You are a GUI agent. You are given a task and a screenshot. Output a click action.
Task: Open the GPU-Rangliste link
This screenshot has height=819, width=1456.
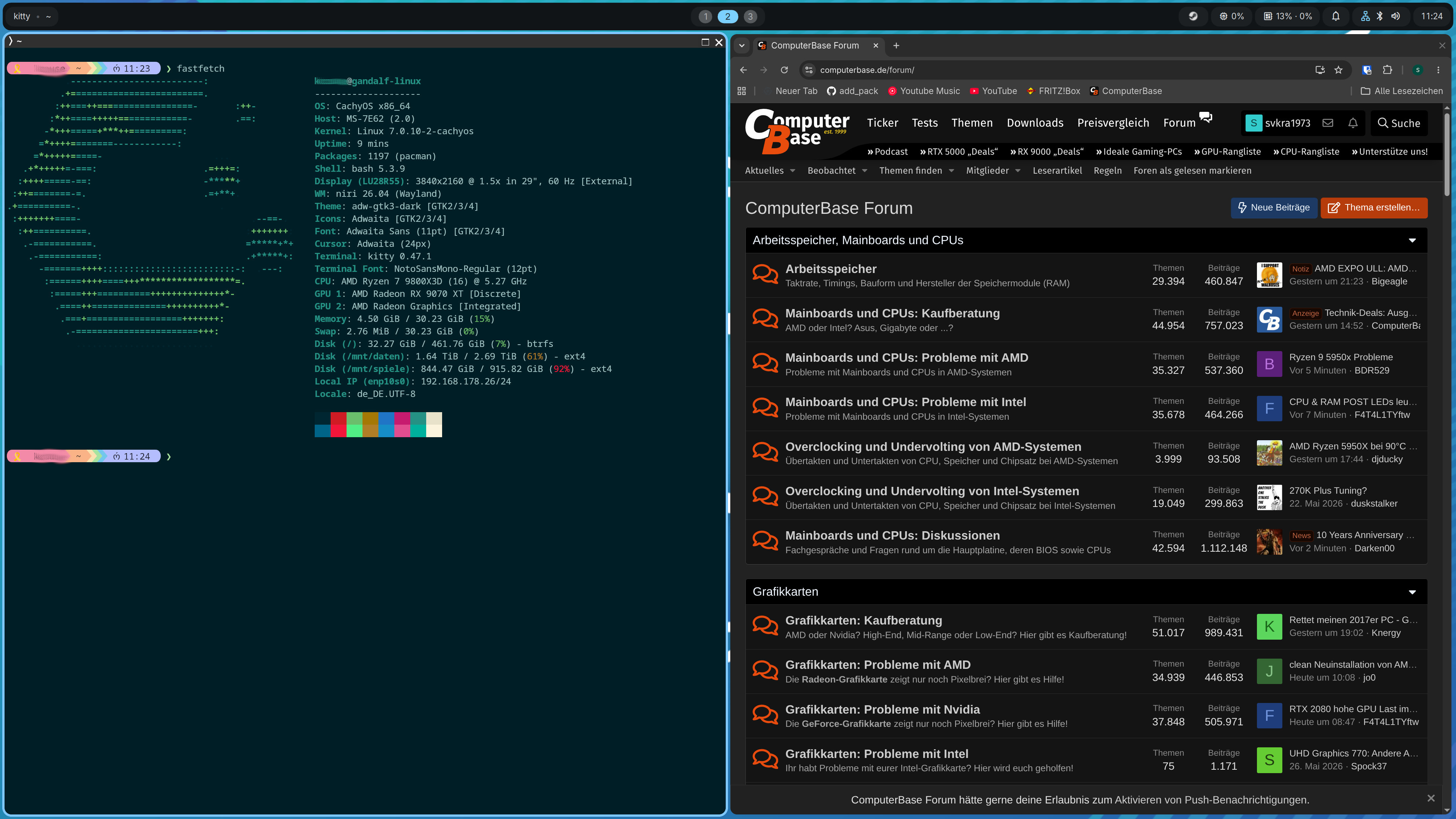pos(1227,152)
